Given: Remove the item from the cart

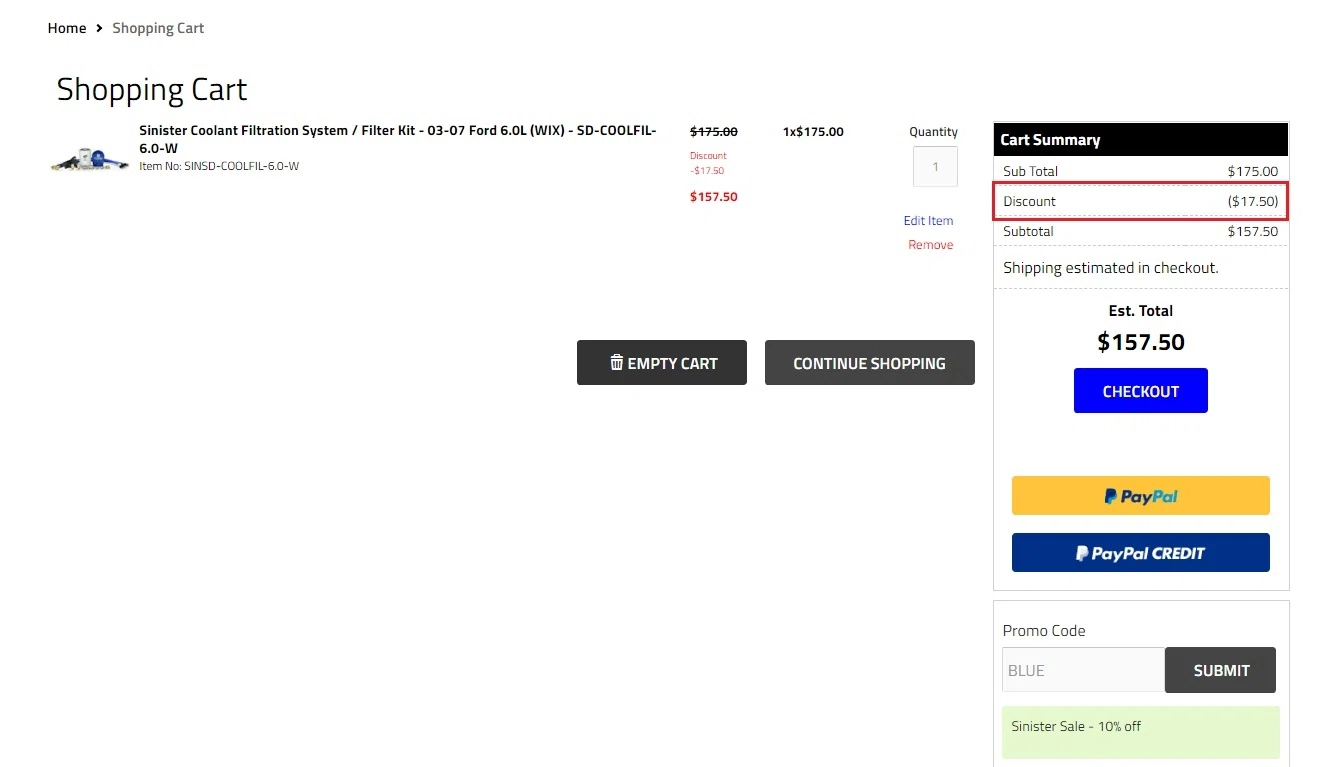Looking at the screenshot, I should (x=930, y=245).
